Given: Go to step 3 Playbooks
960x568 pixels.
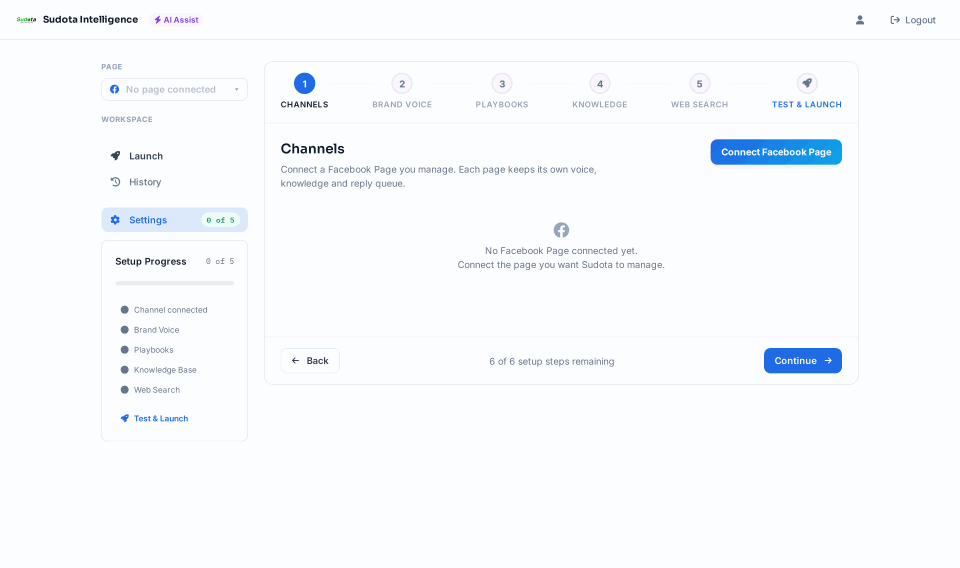Looking at the screenshot, I should coord(502,91).
